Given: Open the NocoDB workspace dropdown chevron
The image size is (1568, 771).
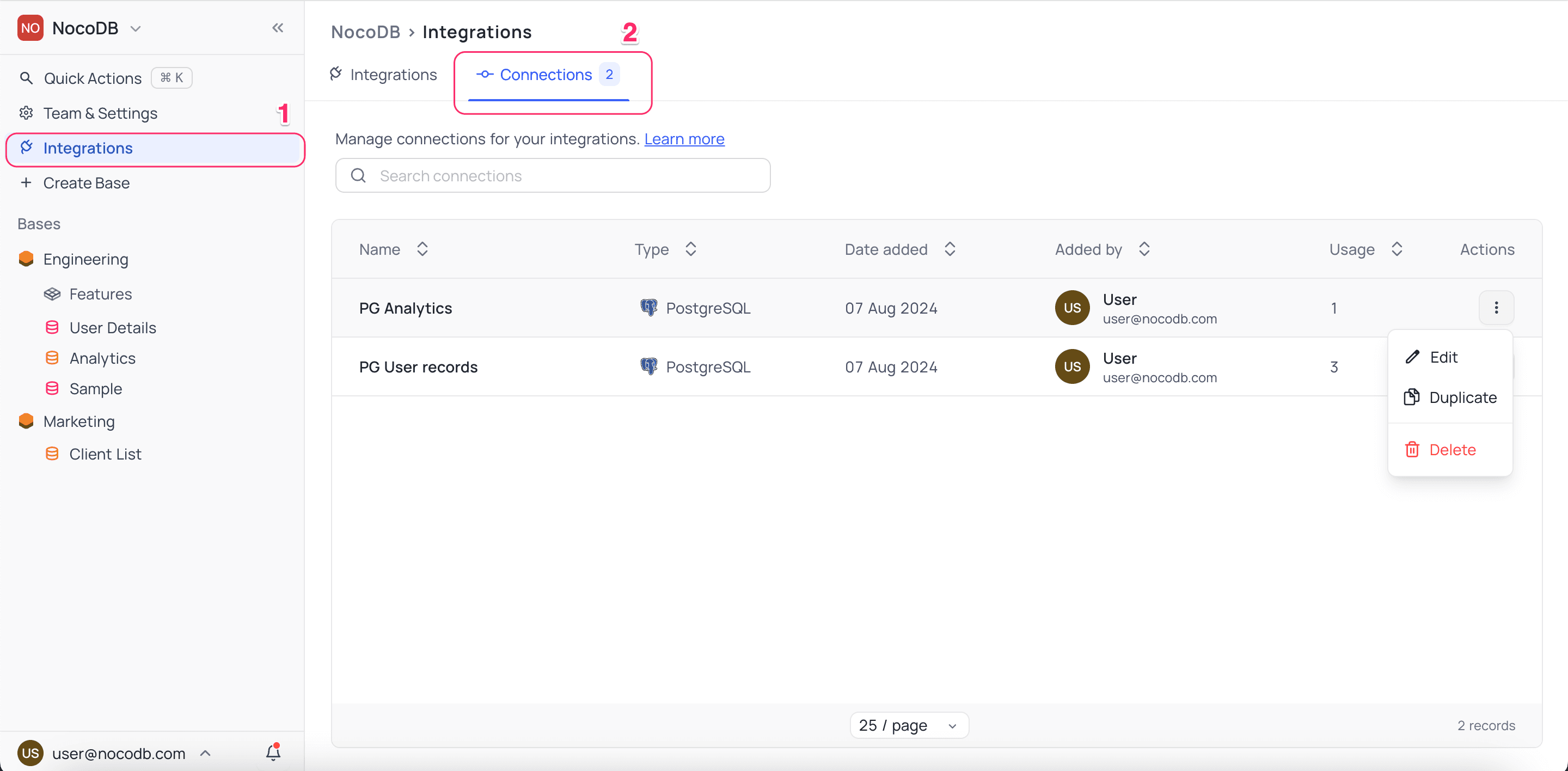Looking at the screenshot, I should pyautogui.click(x=136, y=29).
